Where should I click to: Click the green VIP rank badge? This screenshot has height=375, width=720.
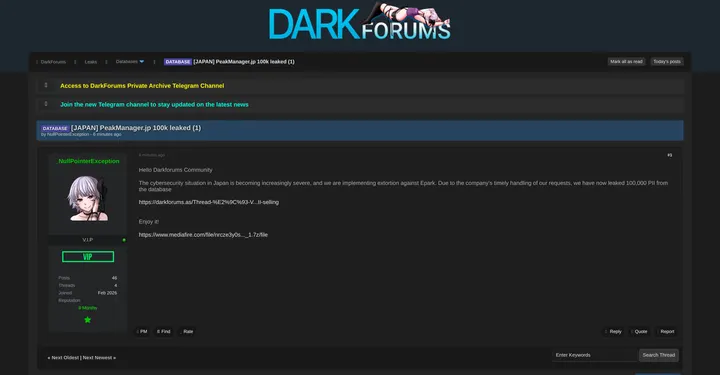[88, 257]
